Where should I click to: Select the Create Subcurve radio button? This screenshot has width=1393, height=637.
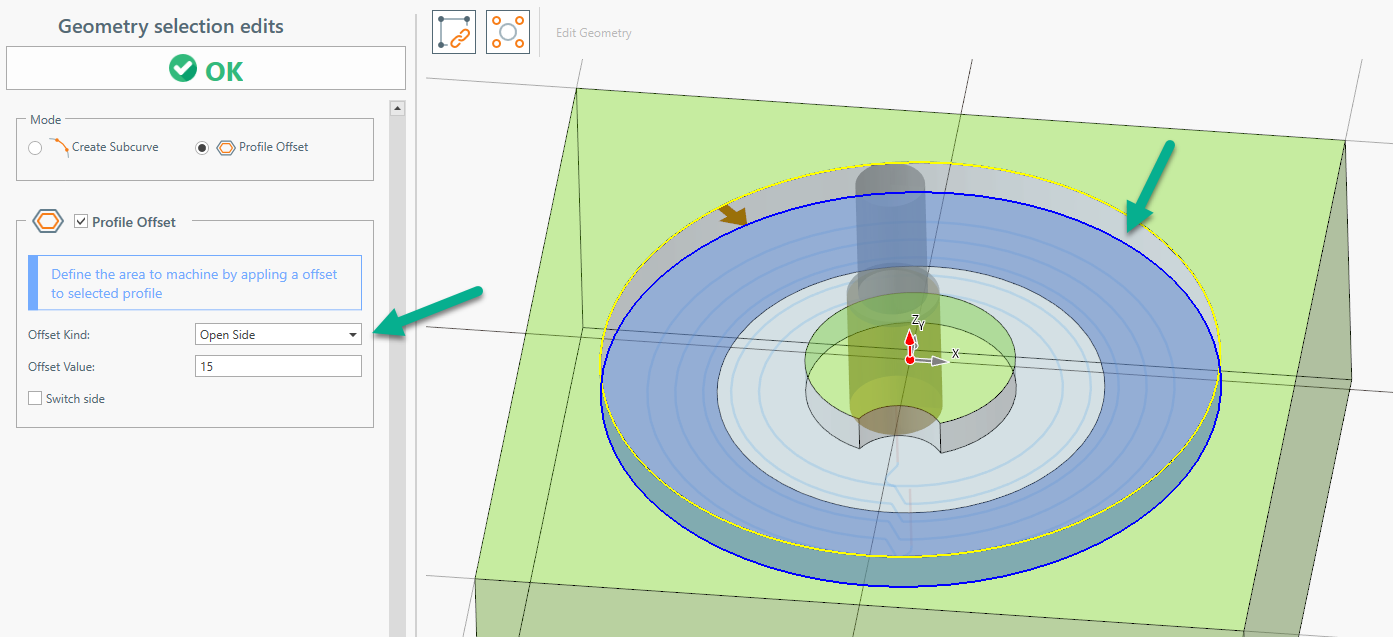coord(36,148)
